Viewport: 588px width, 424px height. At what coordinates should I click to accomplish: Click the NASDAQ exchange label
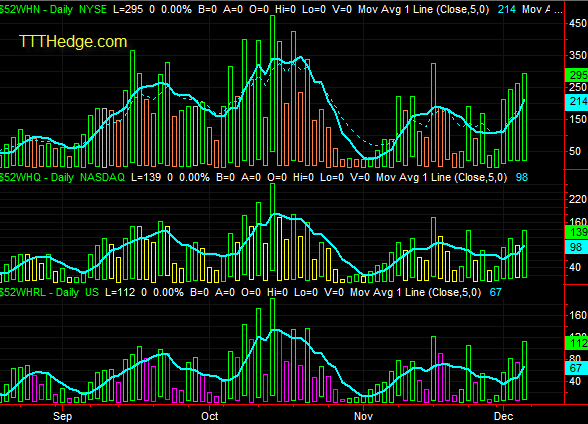point(102,177)
